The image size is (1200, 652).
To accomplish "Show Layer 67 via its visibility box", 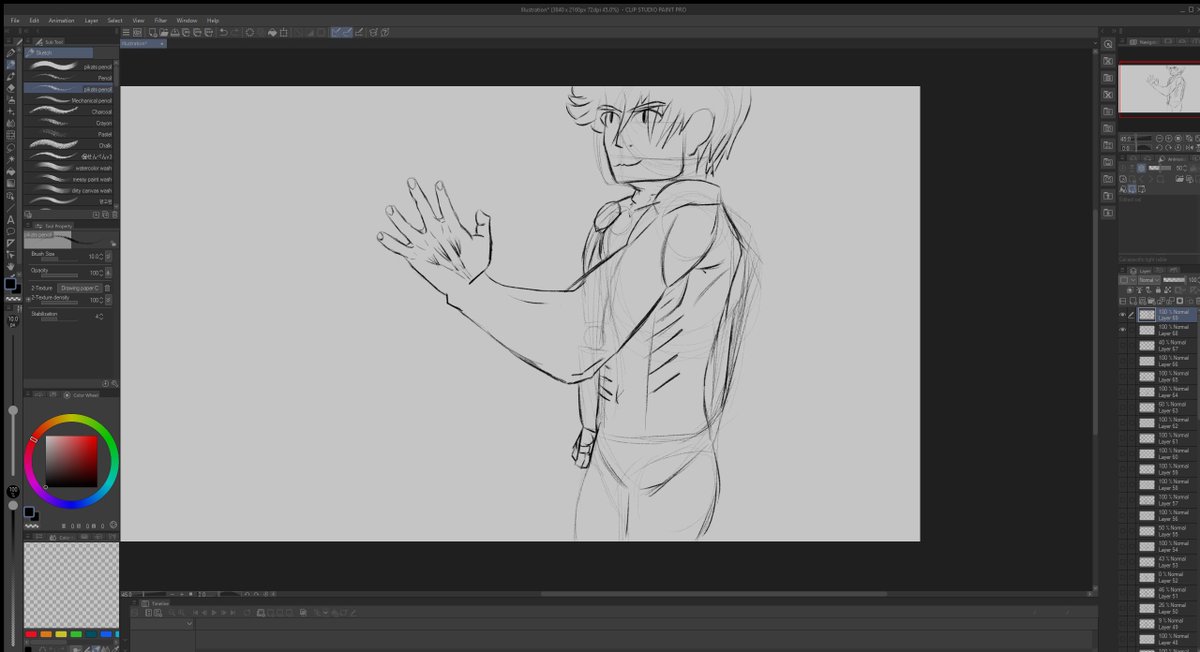I will coord(1122,345).
